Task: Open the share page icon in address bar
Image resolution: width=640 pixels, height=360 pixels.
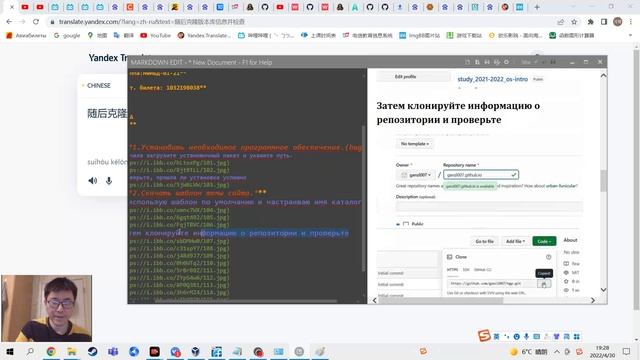Action: coord(560,22)
